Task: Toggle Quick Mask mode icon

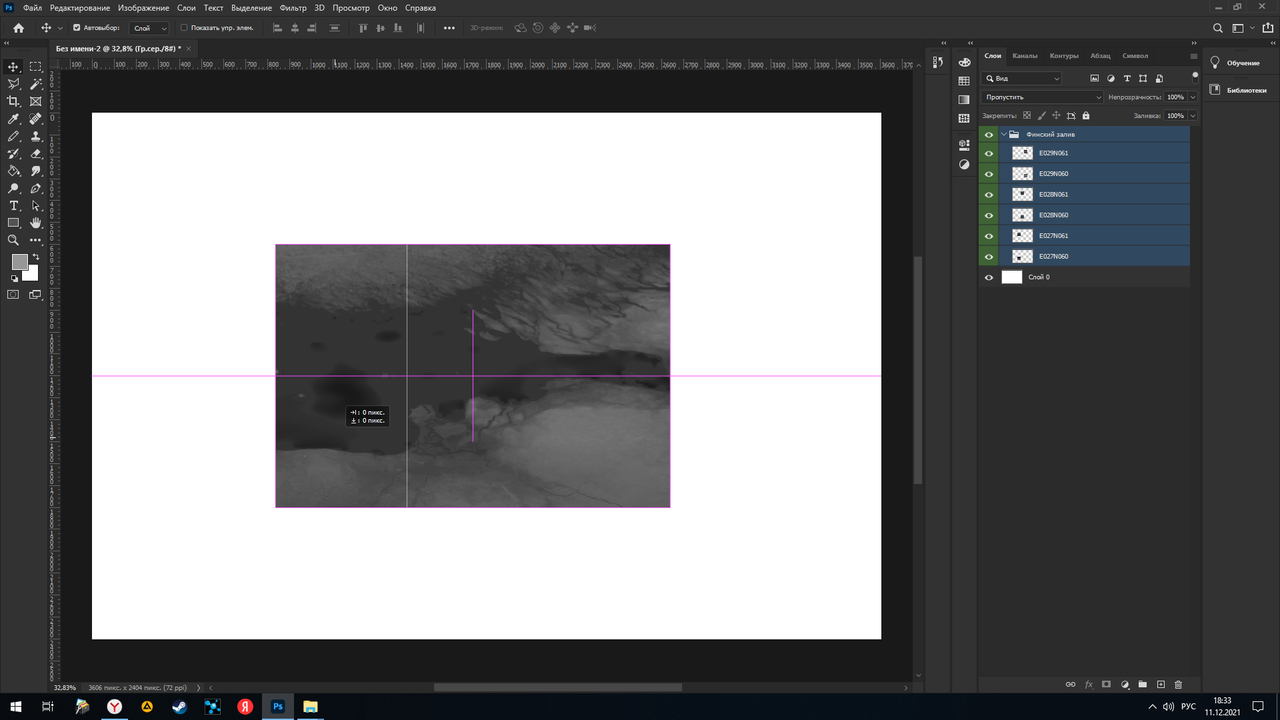Action: tap(13, 295)
